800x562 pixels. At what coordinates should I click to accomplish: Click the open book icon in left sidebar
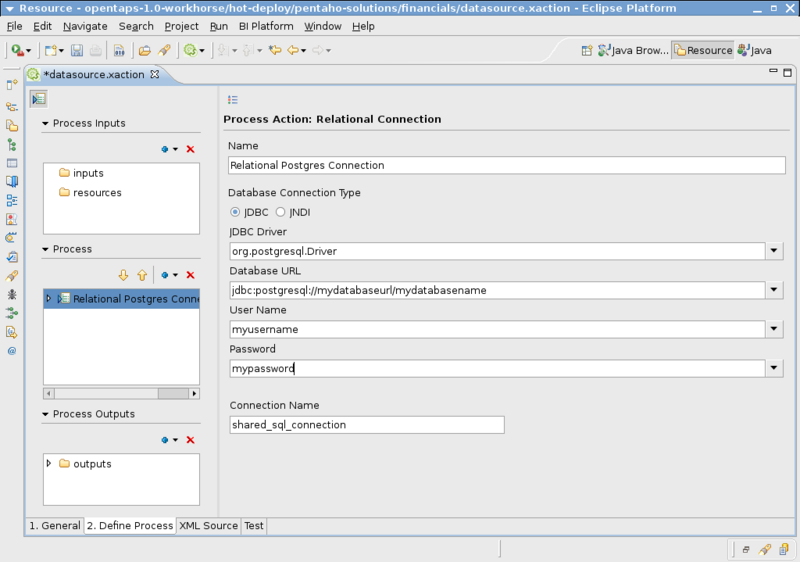tap(12, 182)
